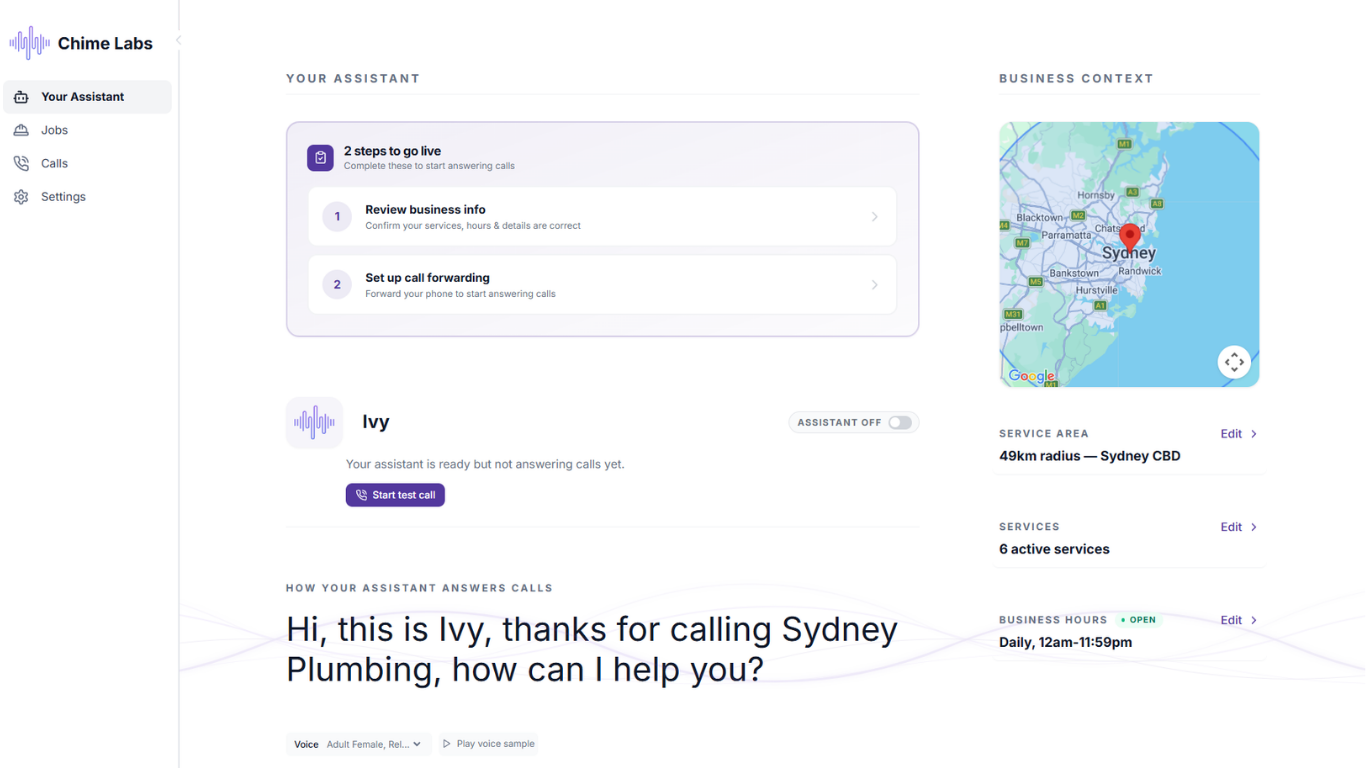Screen dimensions: 1366x768
Task: Click the map pan control icon
Action: coord(1234,362)
